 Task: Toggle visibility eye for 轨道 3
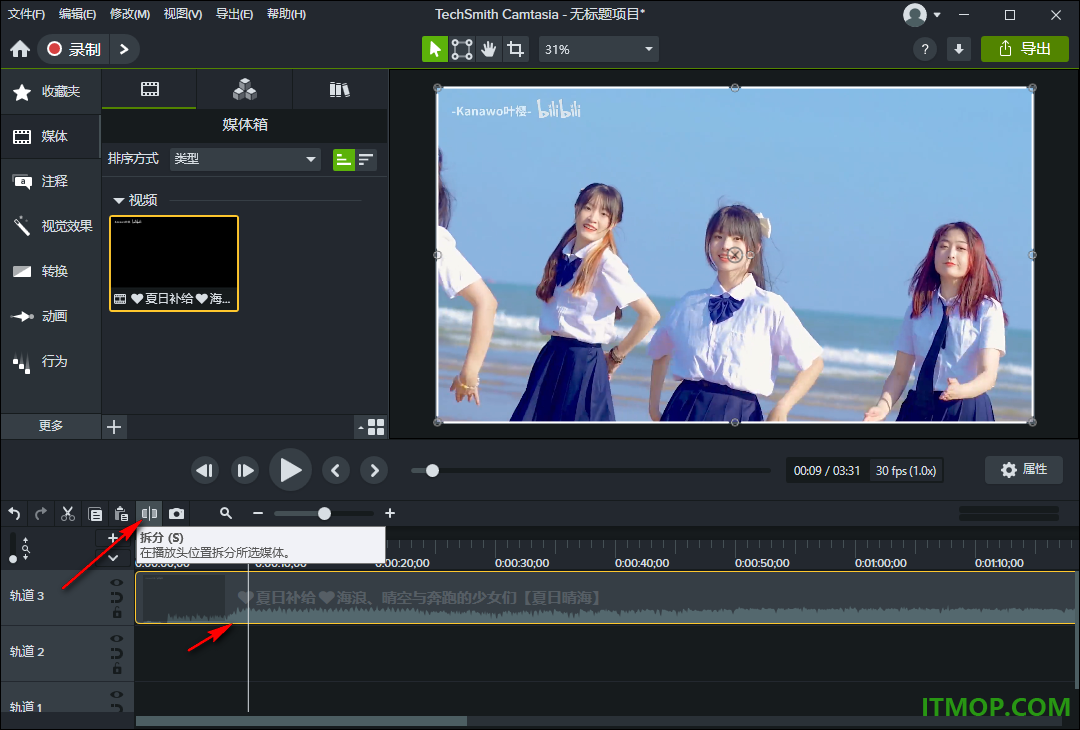[117, 583]
